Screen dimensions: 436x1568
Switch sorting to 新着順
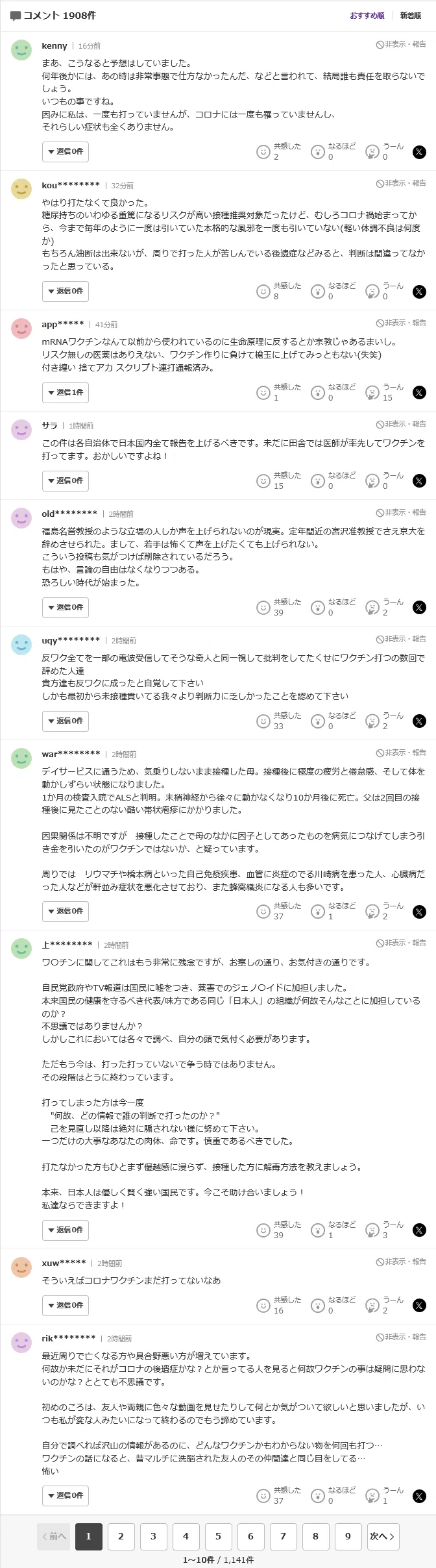pos(410,16)
